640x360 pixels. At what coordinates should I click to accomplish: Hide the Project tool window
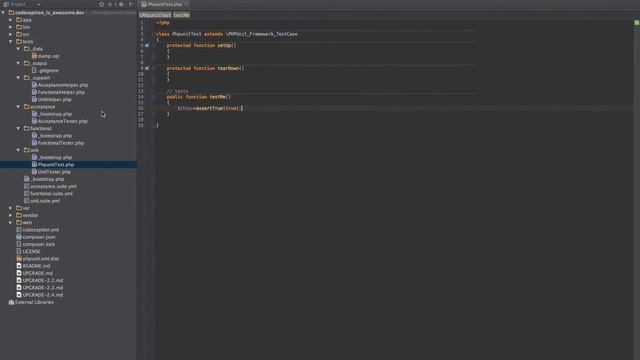[131, 4]
